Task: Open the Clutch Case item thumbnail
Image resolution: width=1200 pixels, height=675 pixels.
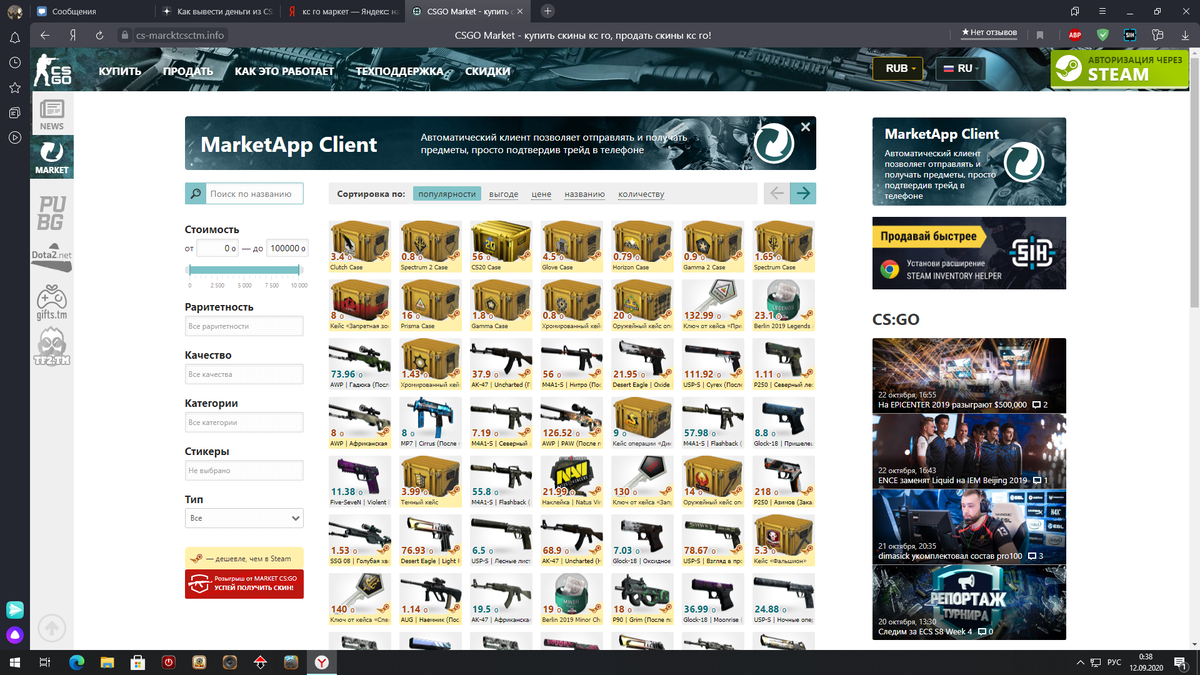Action: tap(360, 246)
